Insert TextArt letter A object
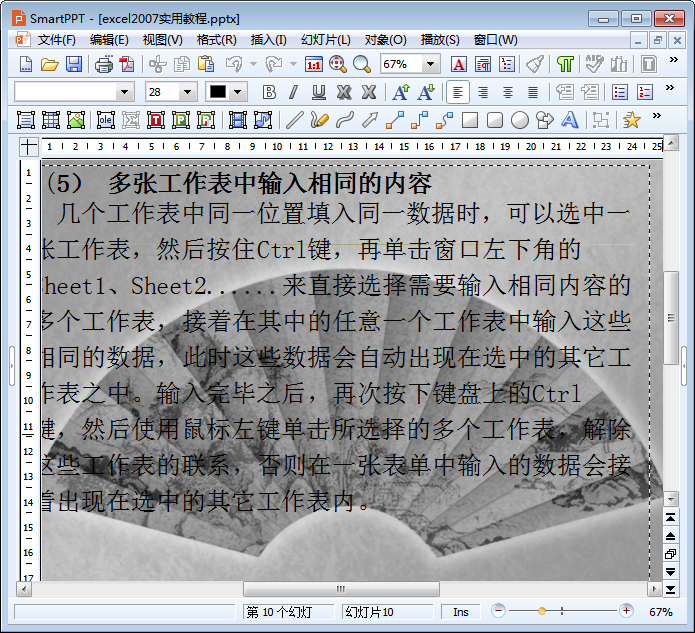Screen dimensions: 695x633 pyautogui.click(x=570, y=120)
